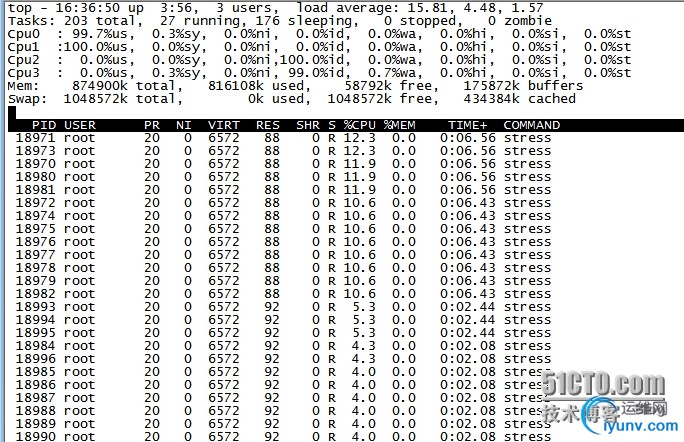The image size is (684, 442).
Task: Click the Tasks 203 total text
Action: click(x=72, y=21)
